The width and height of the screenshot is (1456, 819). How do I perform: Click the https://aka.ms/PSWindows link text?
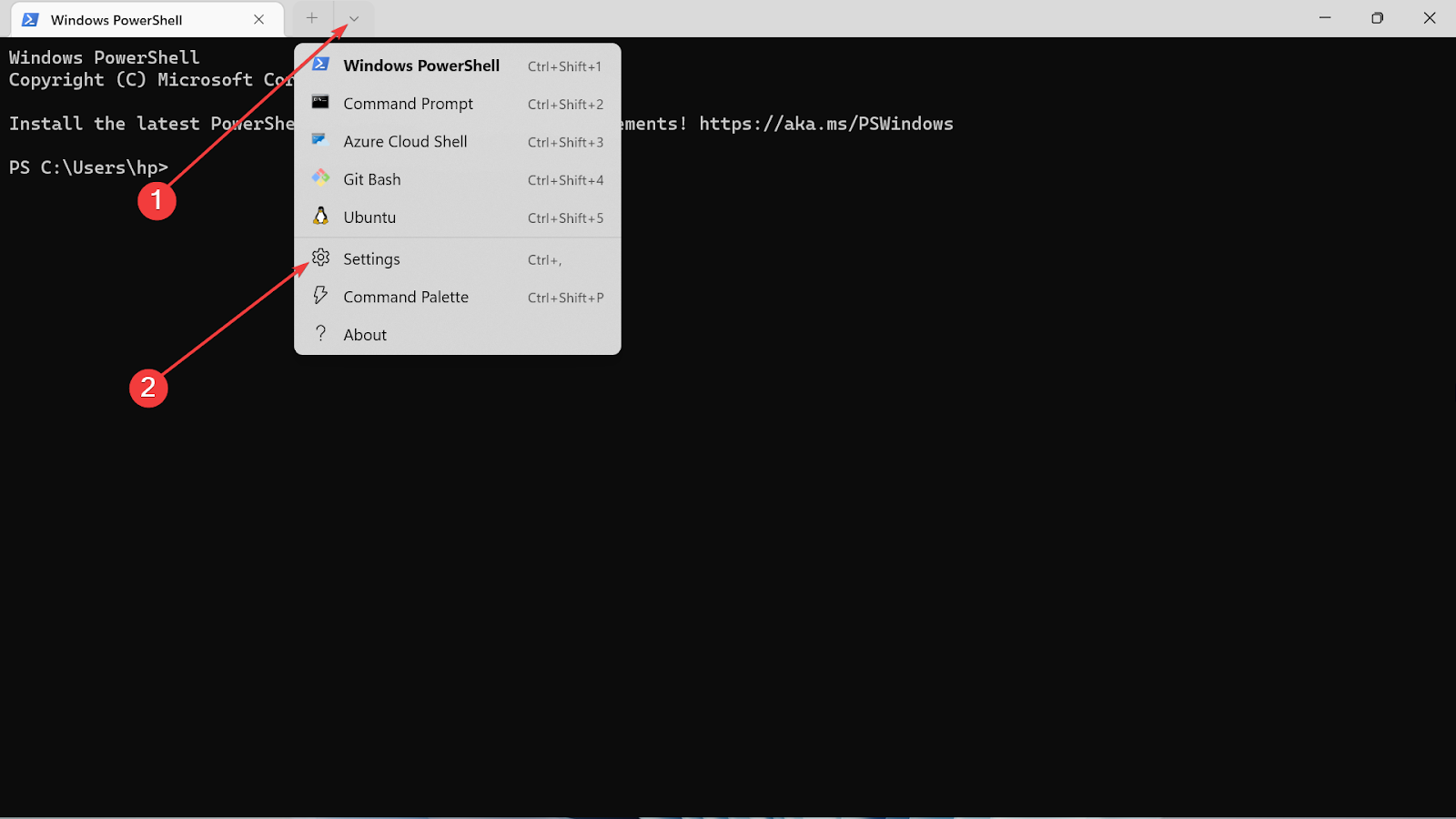826,124
